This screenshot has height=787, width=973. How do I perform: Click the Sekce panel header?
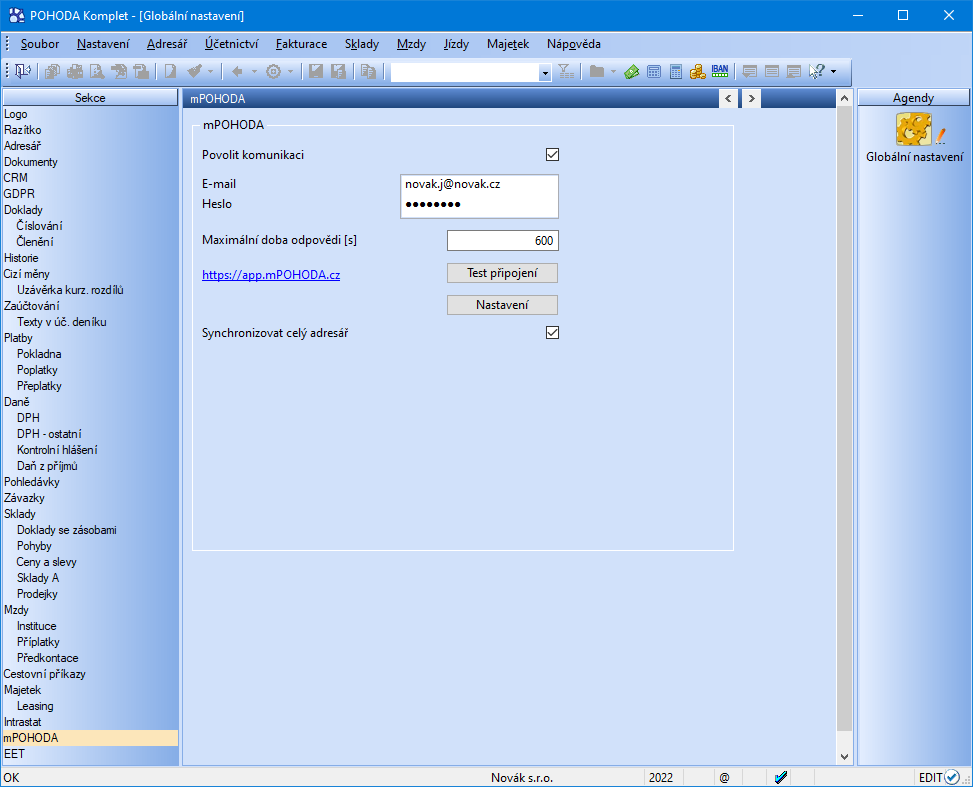tap(91, 97)
